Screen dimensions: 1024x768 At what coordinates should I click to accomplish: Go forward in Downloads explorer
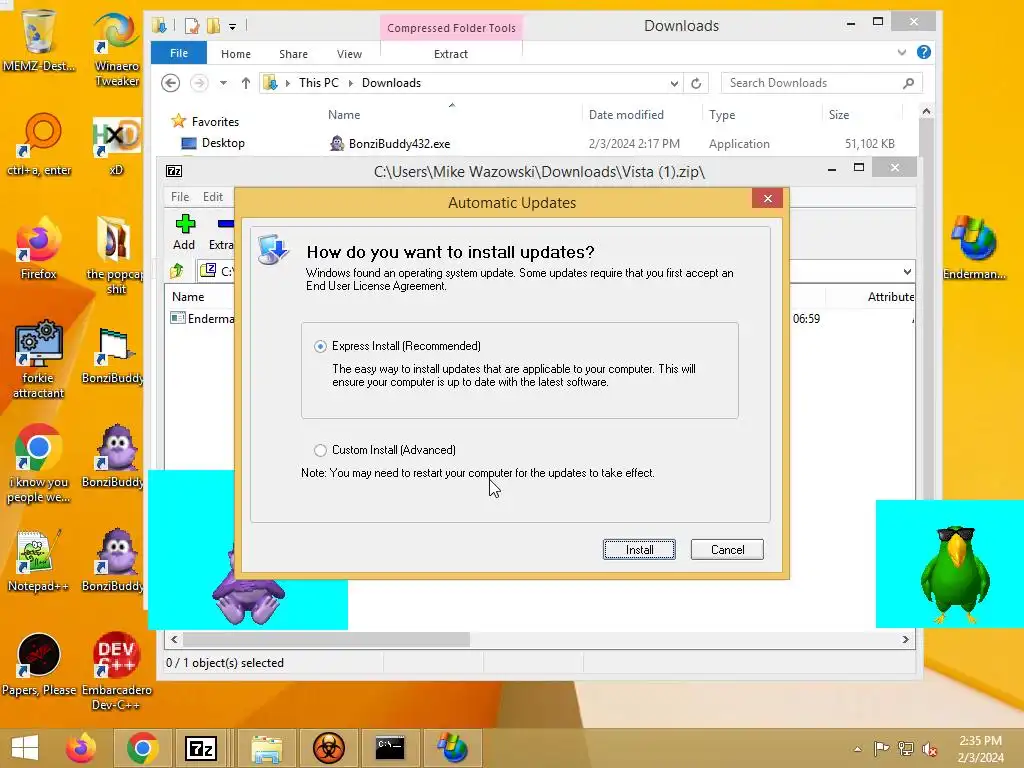click(199, 83)
